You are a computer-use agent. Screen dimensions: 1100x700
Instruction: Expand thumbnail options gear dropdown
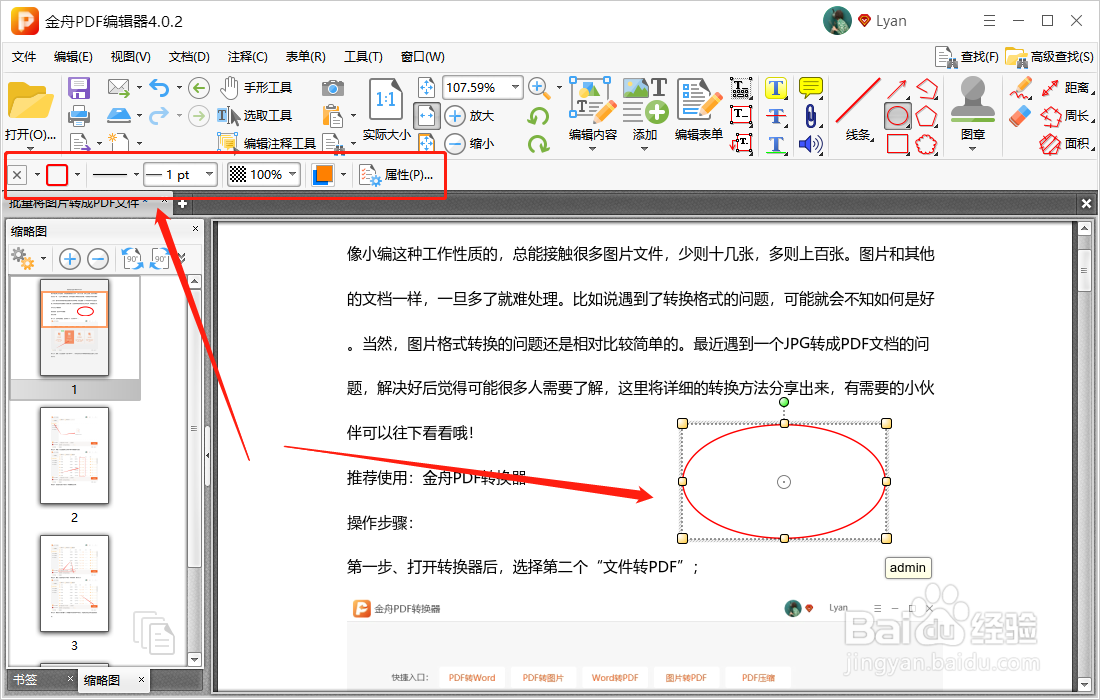click(x=43, y=259)
